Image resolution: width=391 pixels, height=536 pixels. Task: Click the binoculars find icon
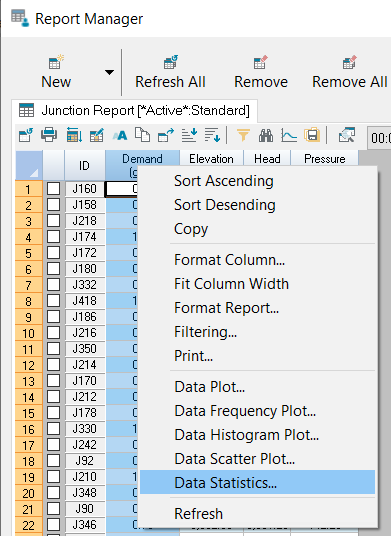point(266,135)
